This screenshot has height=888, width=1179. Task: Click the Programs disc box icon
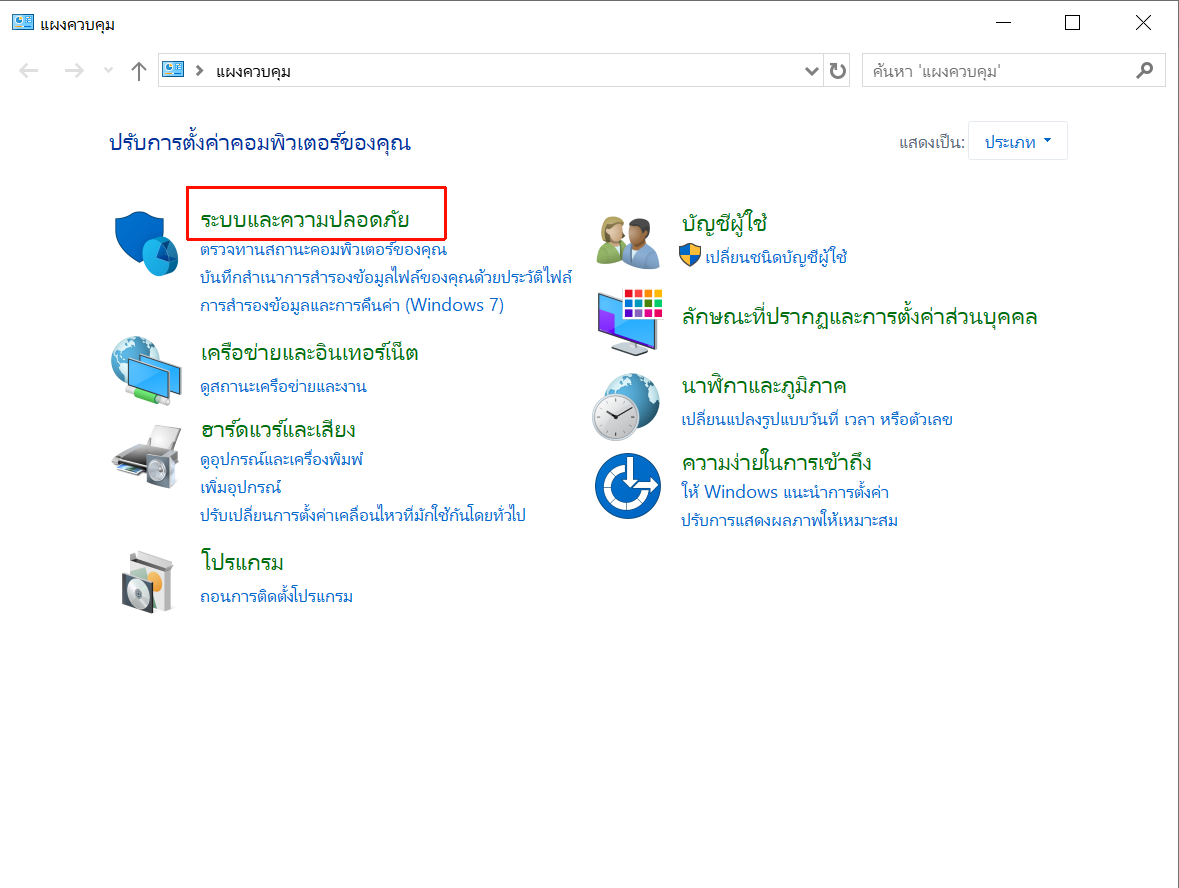click(x=147, y=580)
